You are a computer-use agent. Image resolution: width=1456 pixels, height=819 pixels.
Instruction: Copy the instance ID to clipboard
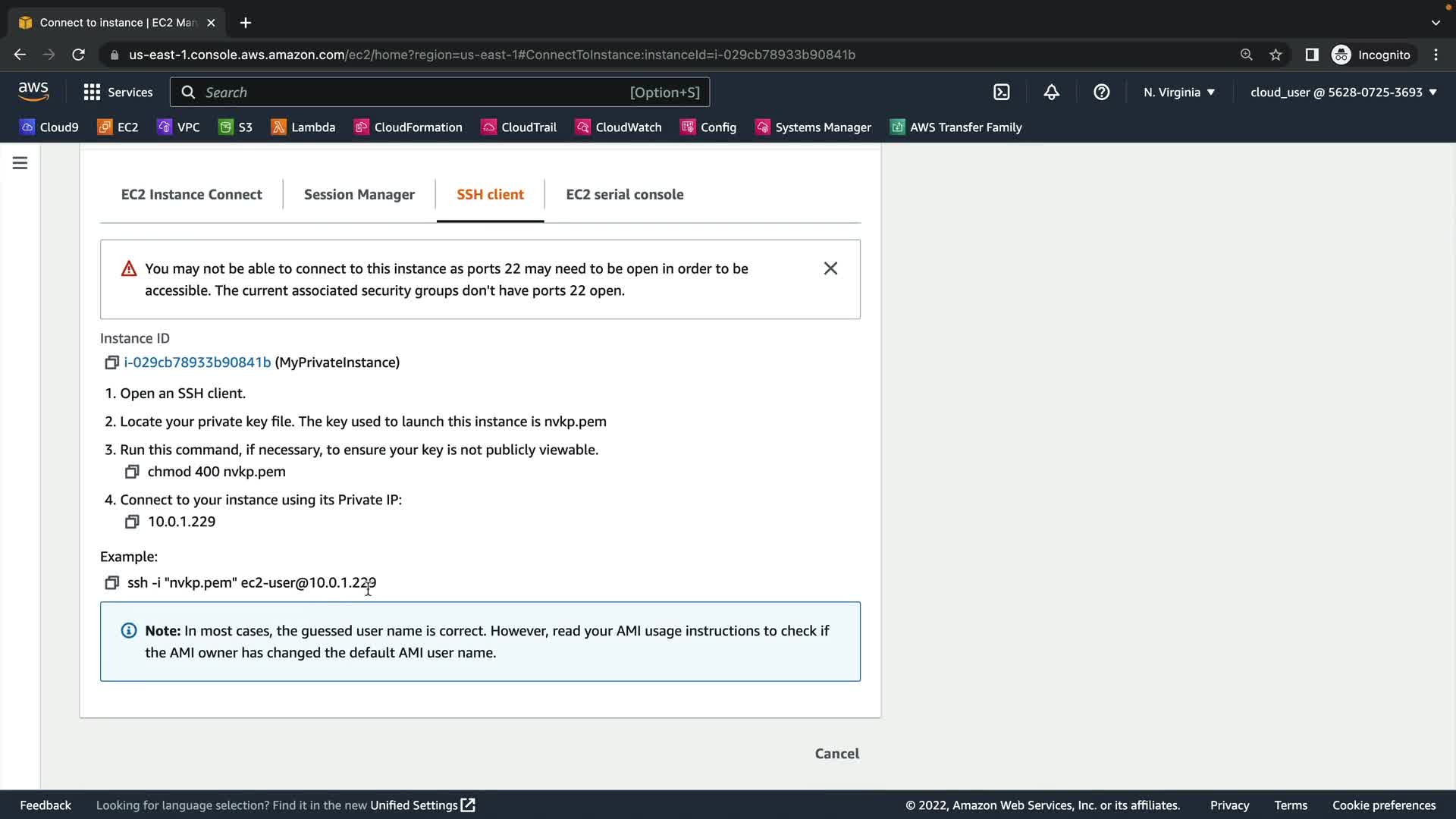(111, 362)
